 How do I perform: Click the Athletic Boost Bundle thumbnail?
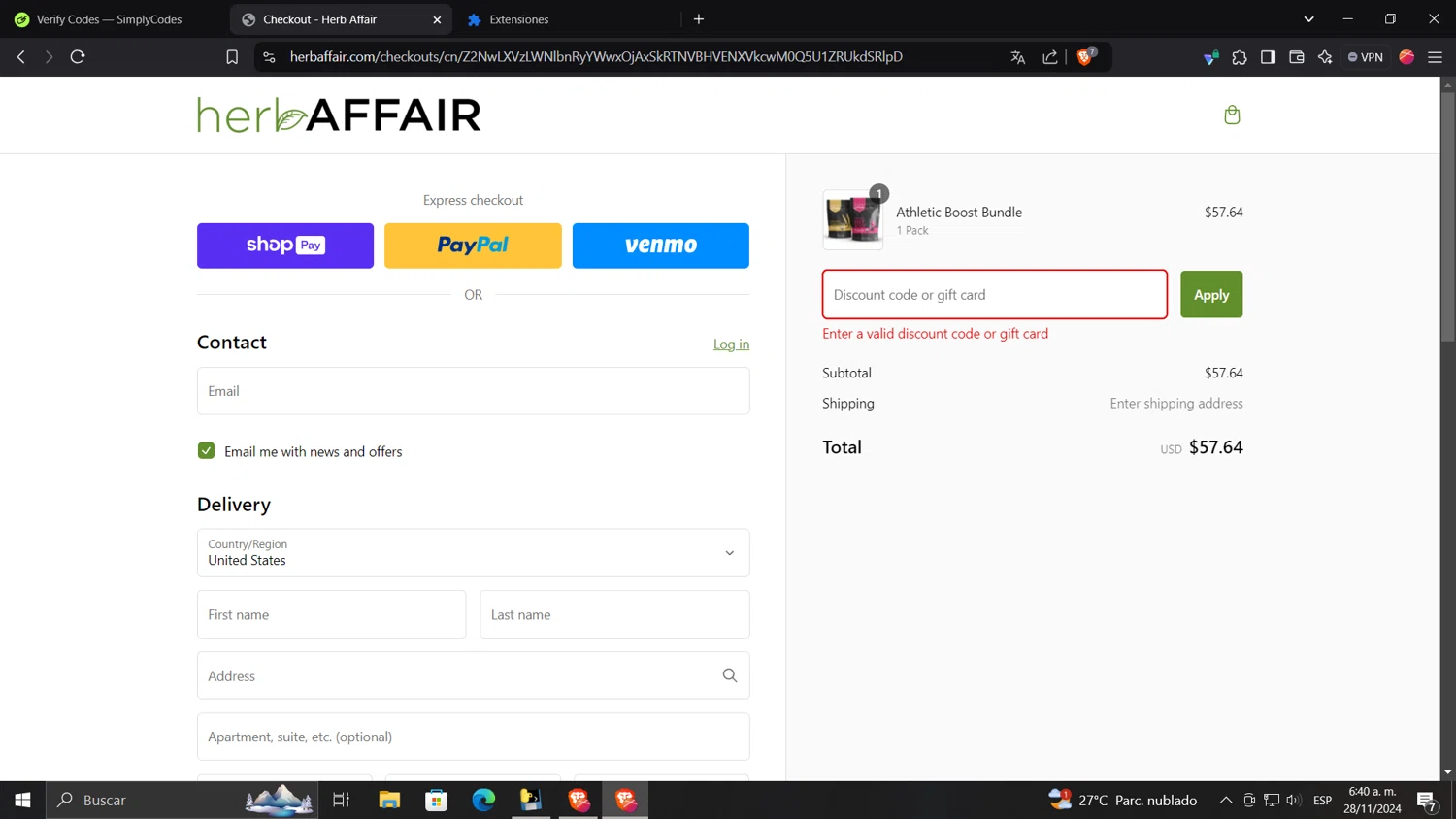853,219
